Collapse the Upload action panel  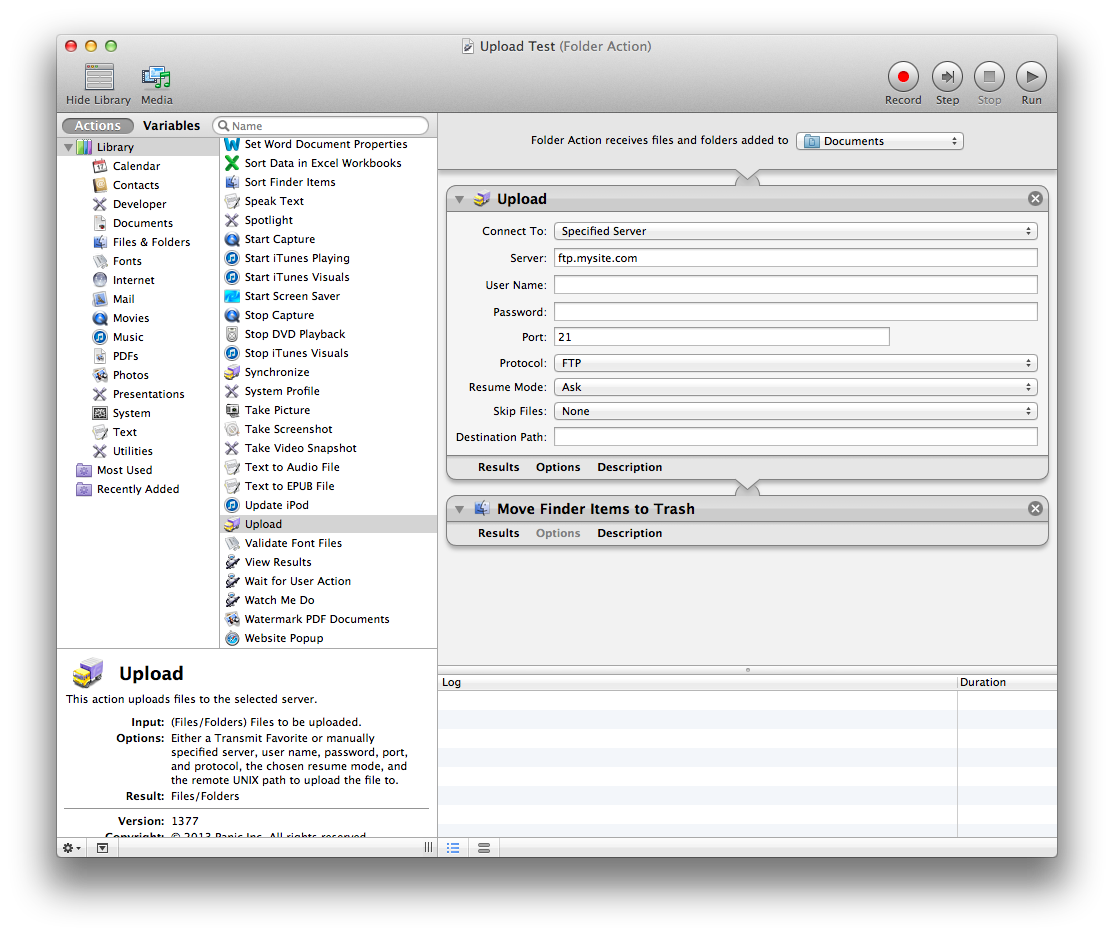[x=460, y=200]
